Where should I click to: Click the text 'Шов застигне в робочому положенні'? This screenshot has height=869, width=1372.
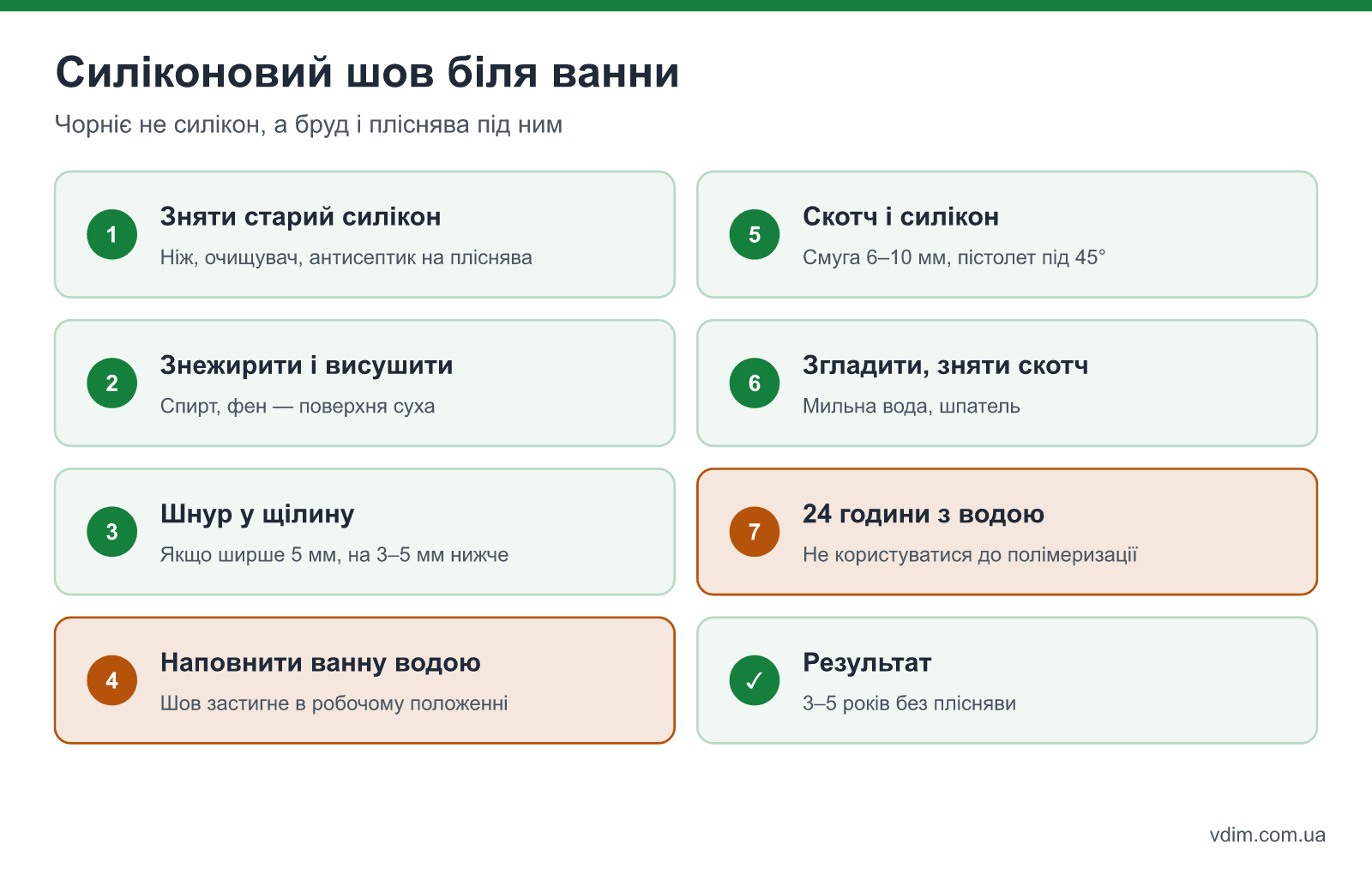tap(334, 703)
